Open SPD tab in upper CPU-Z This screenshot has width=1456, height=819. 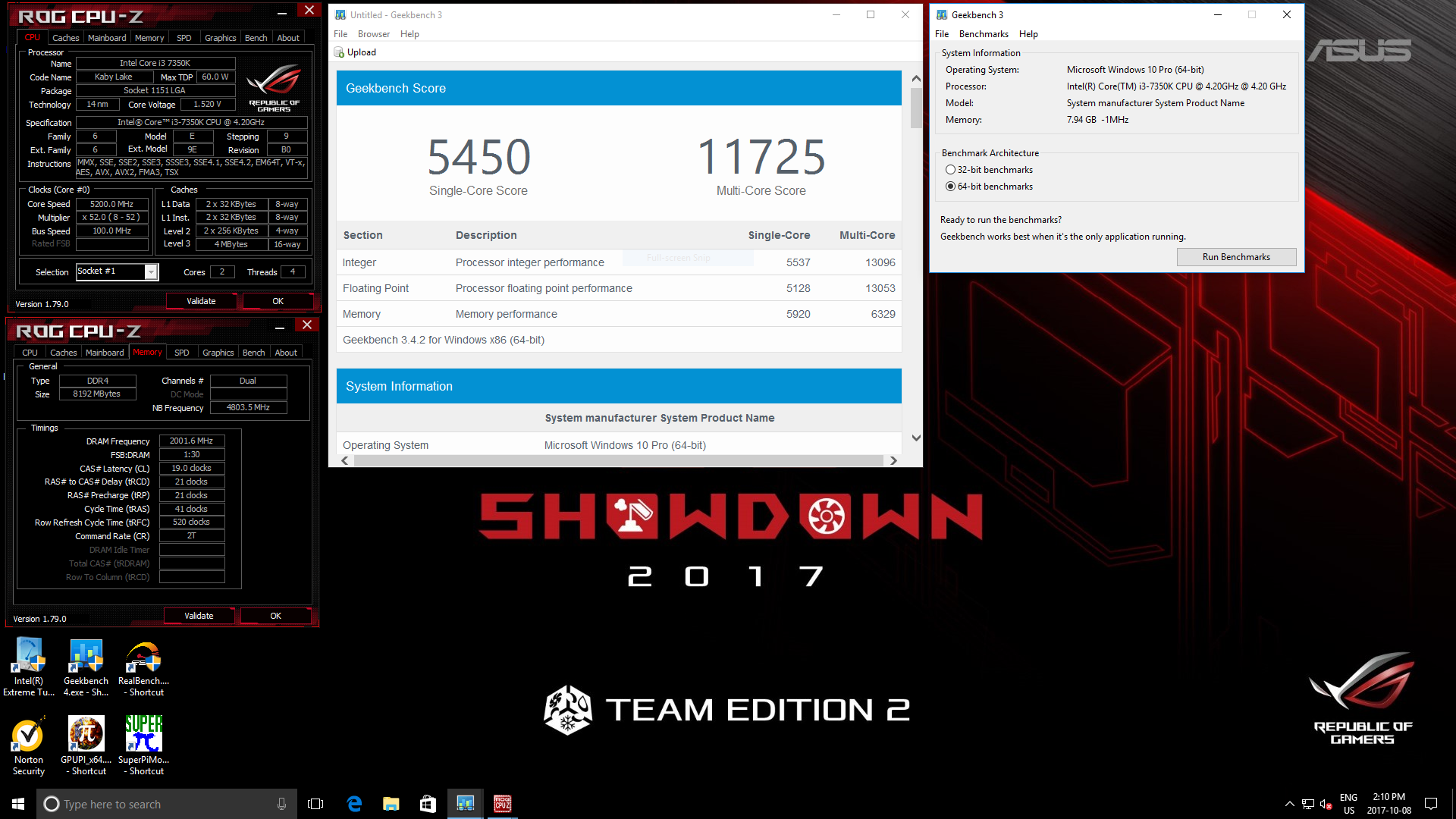click(184, 38)
